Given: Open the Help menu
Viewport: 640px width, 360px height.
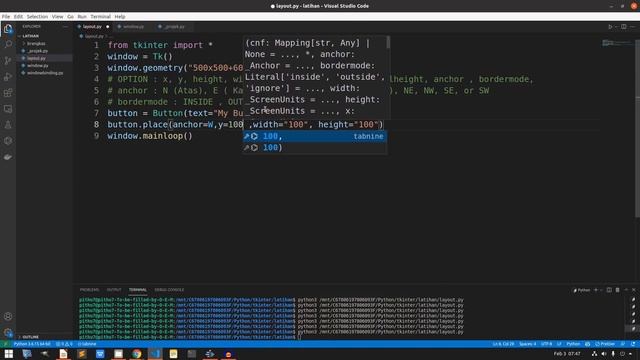Looking at the screenshot, I should 120,17.
